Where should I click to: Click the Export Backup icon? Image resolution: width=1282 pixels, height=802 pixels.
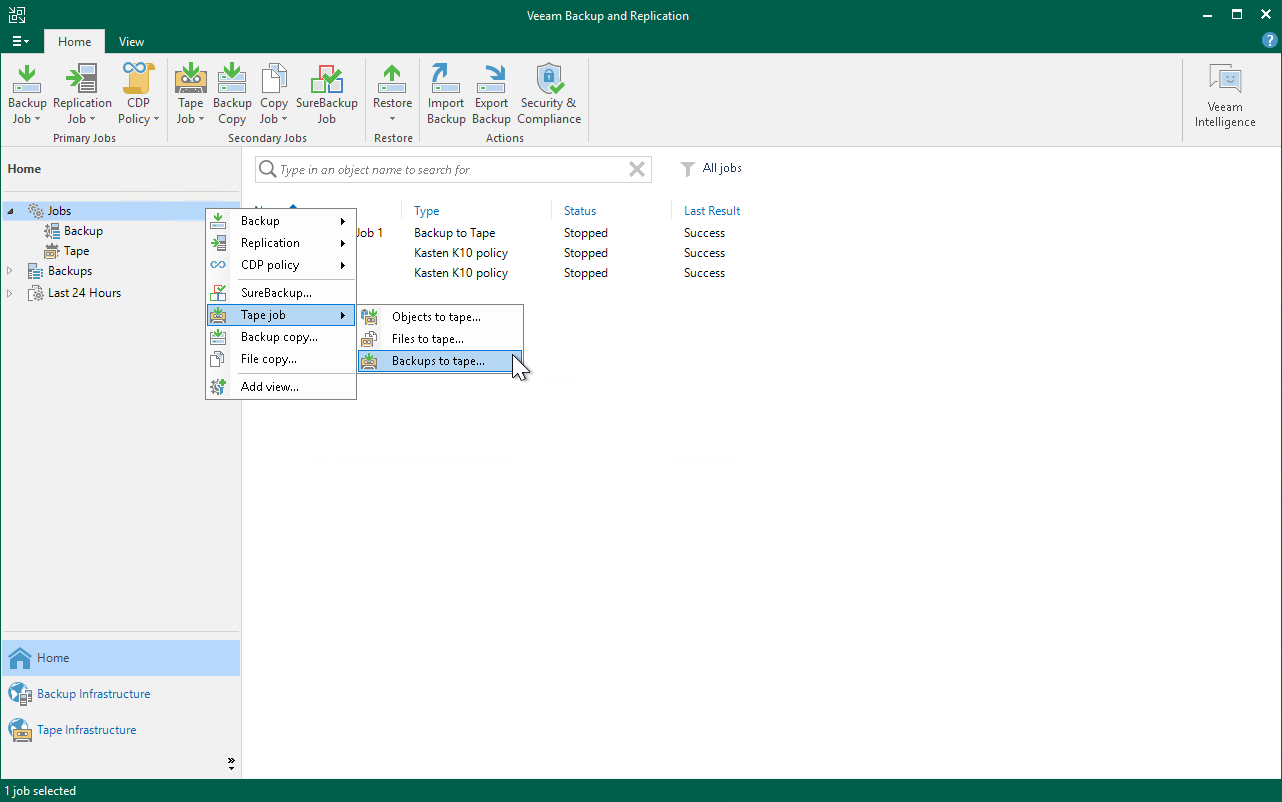coord(491,94)
